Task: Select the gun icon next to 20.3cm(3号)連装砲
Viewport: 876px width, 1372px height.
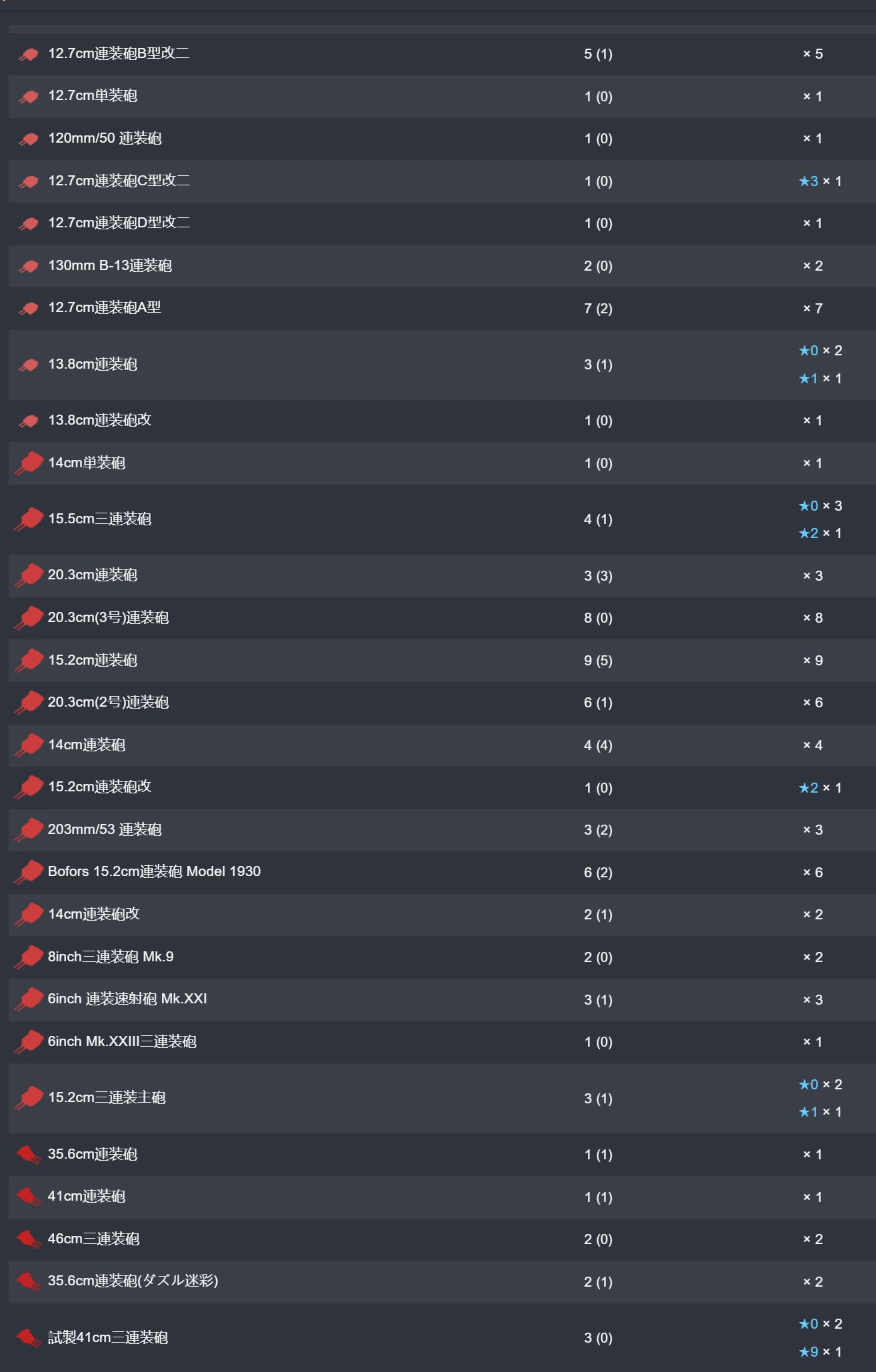Action: 29,618
